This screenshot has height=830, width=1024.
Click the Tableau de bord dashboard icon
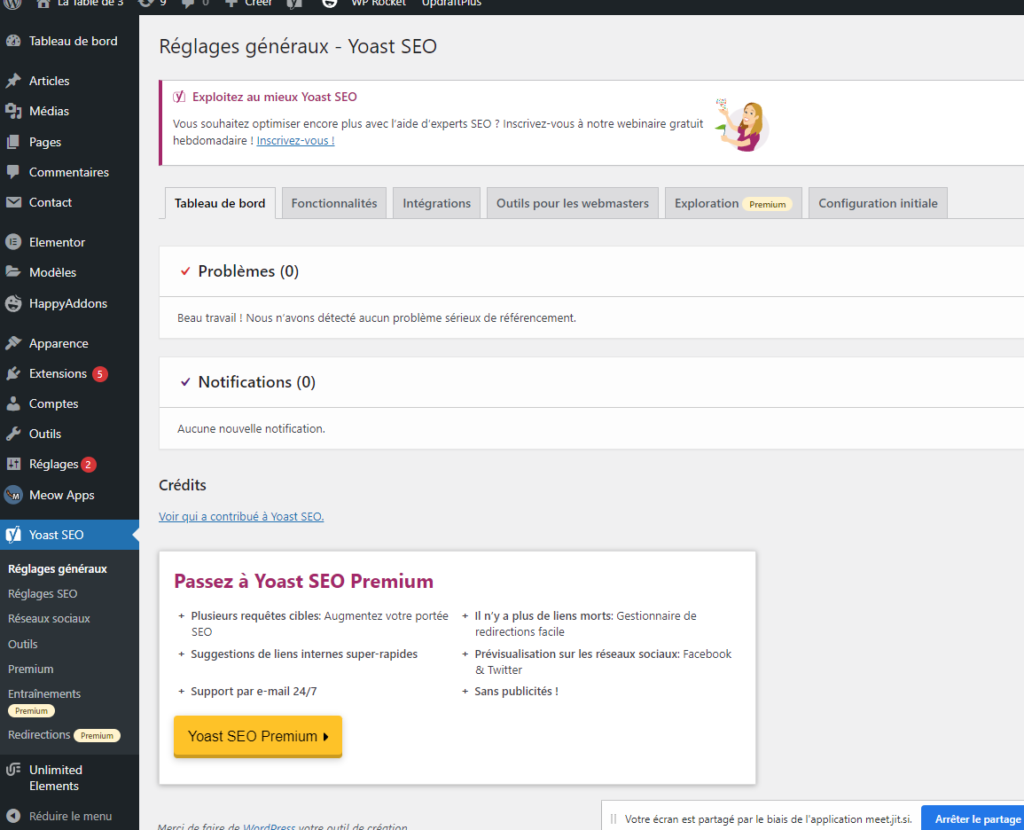coord(13,41)
